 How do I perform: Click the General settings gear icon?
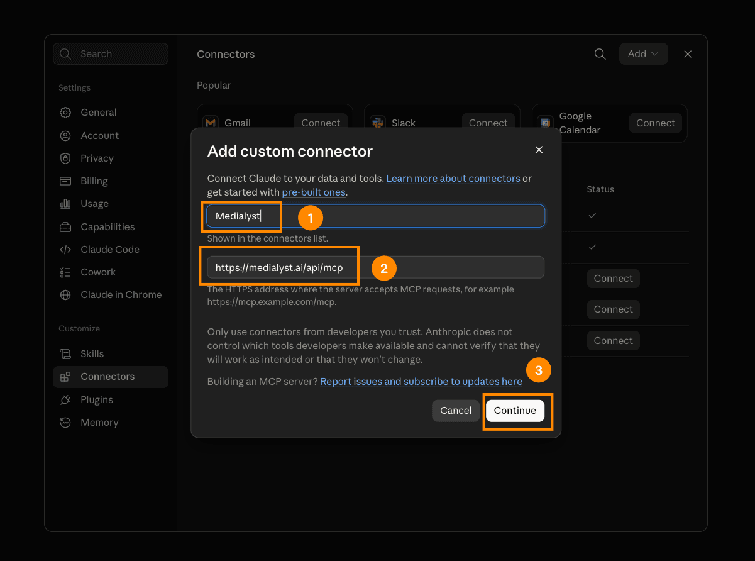coord(65,113)
